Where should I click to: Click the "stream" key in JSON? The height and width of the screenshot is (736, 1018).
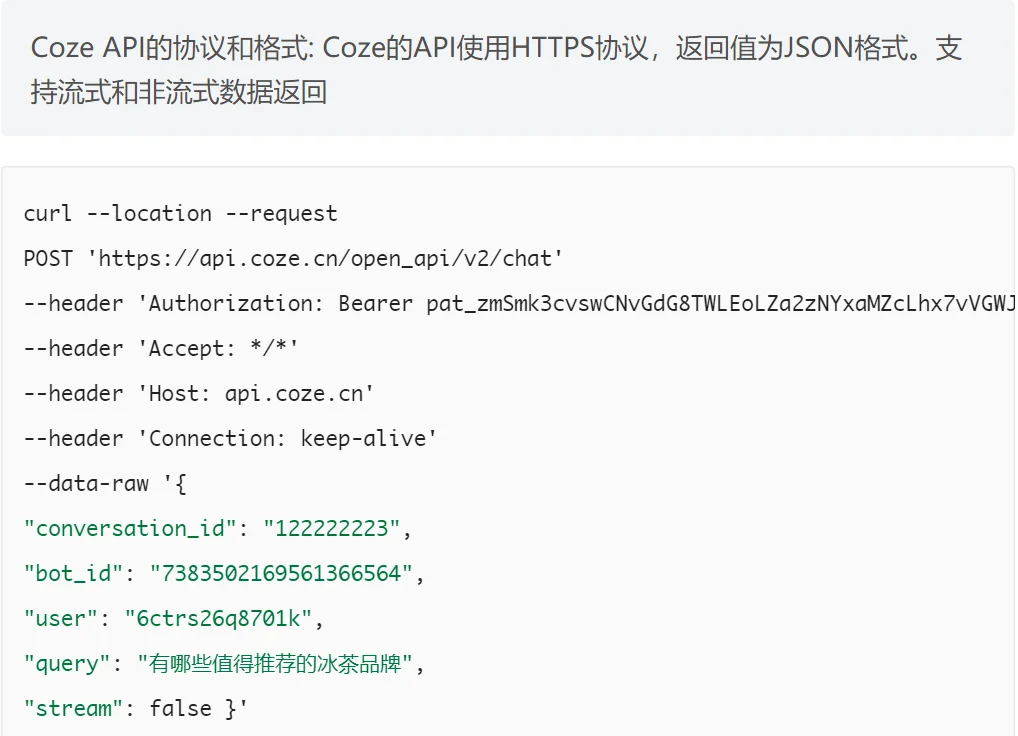click(x=73, y=709)
